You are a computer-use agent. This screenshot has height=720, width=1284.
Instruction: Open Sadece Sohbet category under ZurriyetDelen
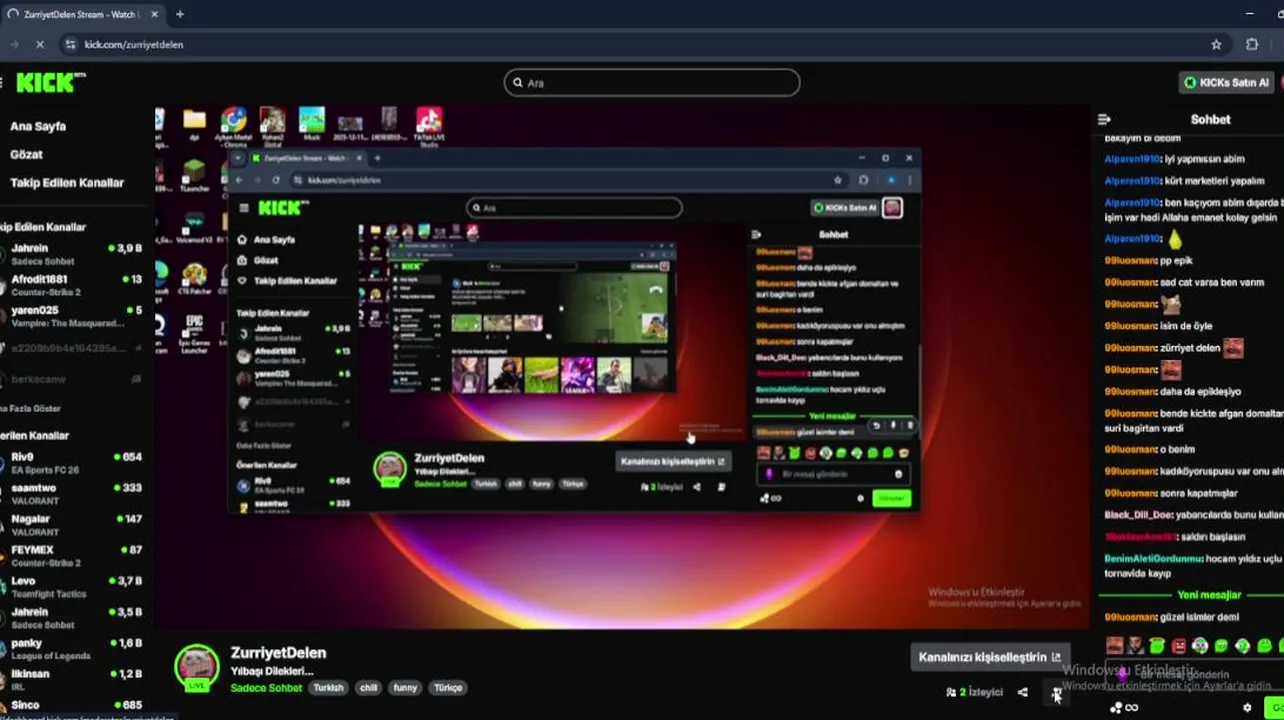point(266,688)
